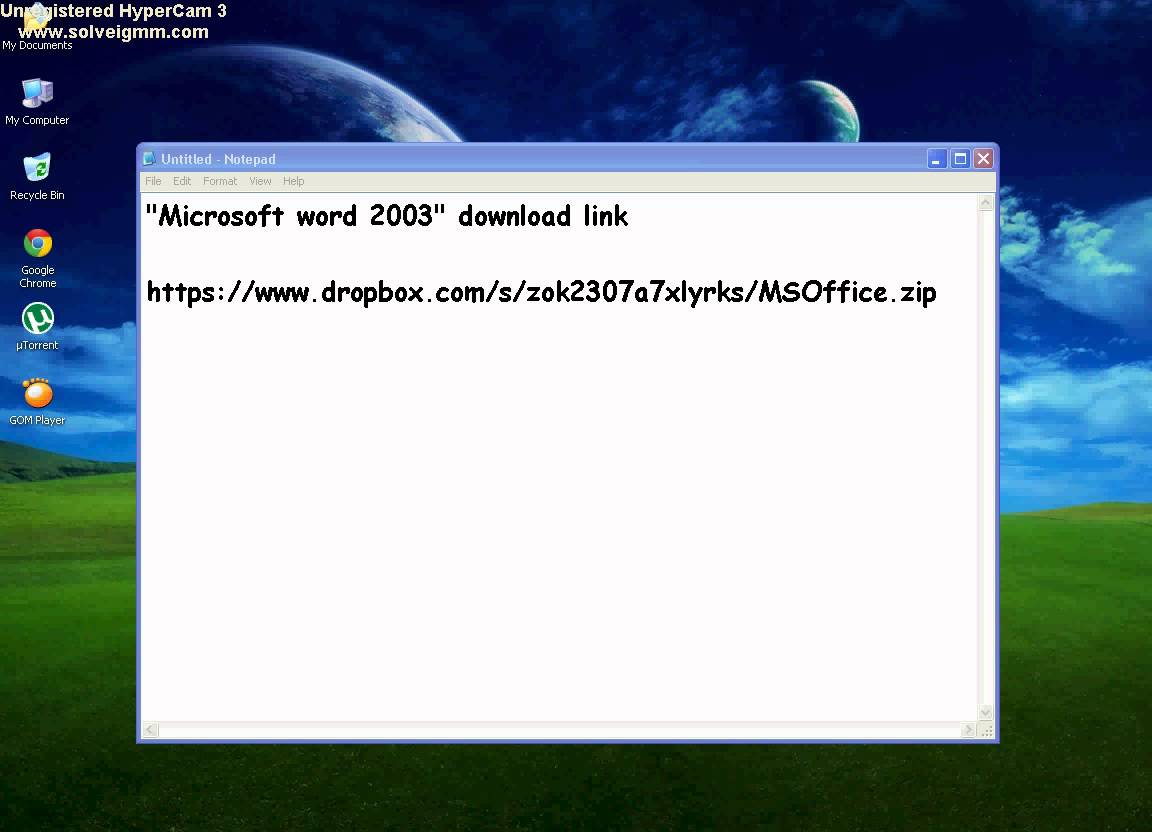The width and height of the screenshot is (1152, 832).
Task: Click the horizontal scrollbar right arrow
Action: coord(968,730)
